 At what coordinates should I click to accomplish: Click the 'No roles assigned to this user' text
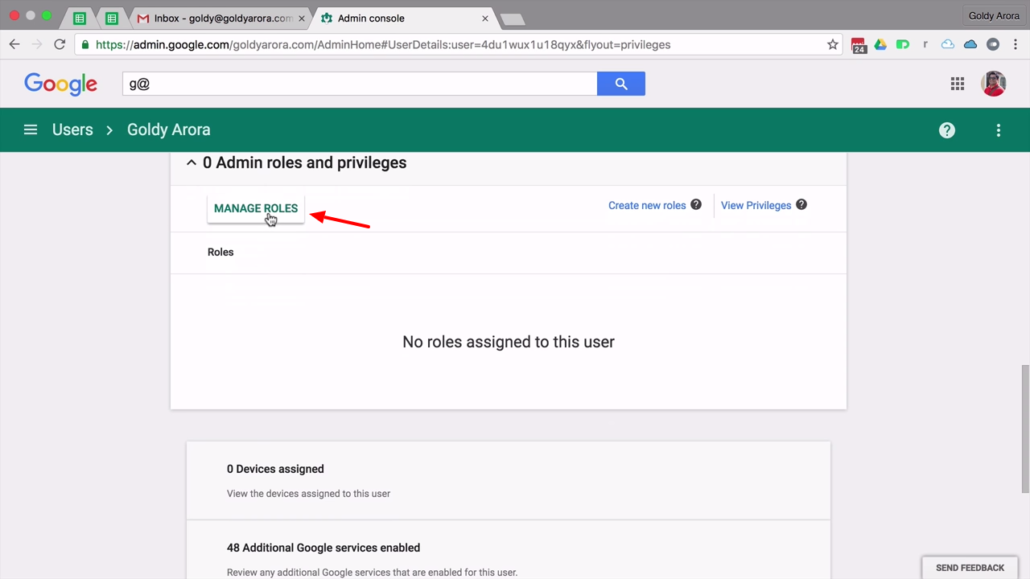508,342
